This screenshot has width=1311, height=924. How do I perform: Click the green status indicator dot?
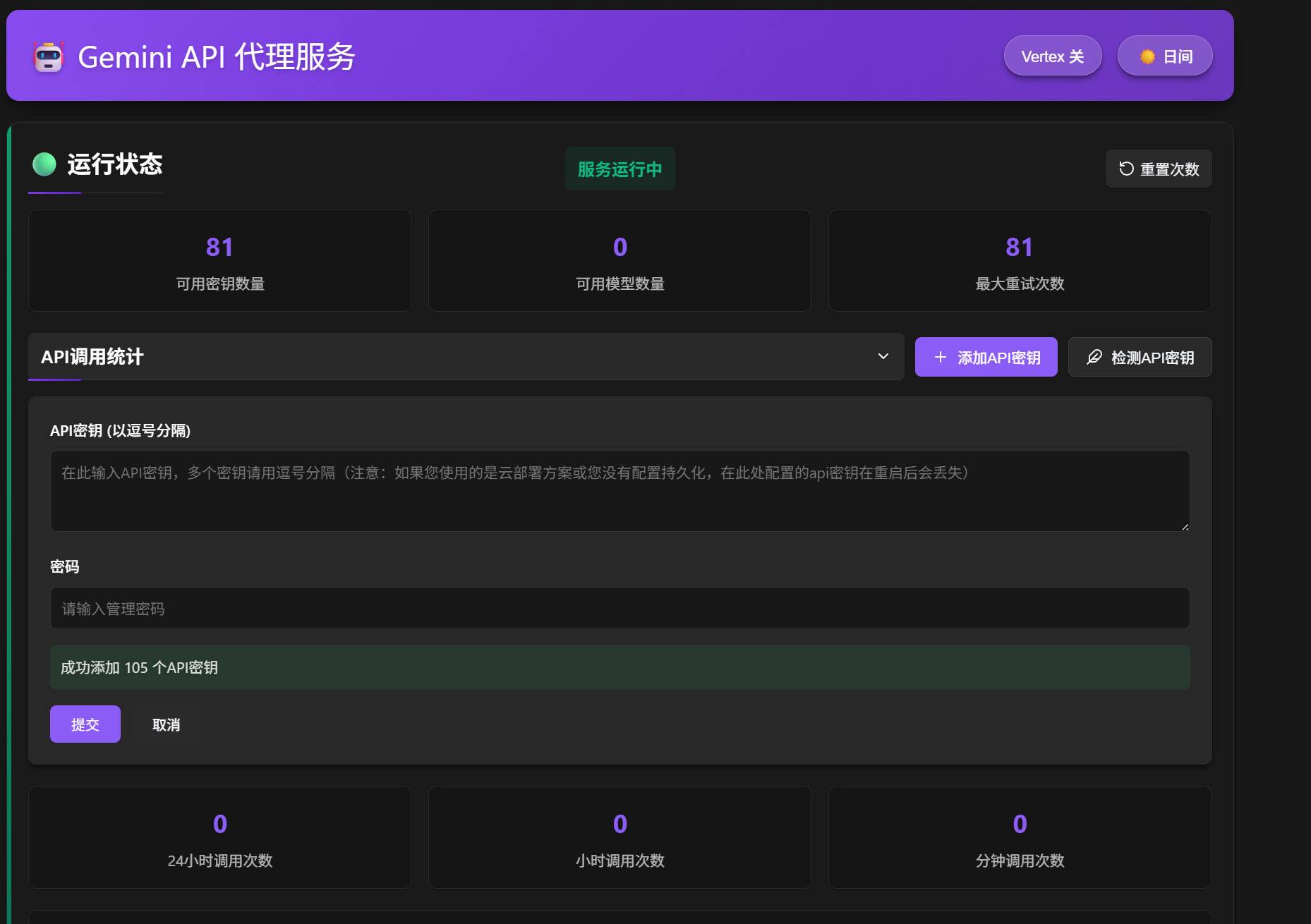(44, 164)
